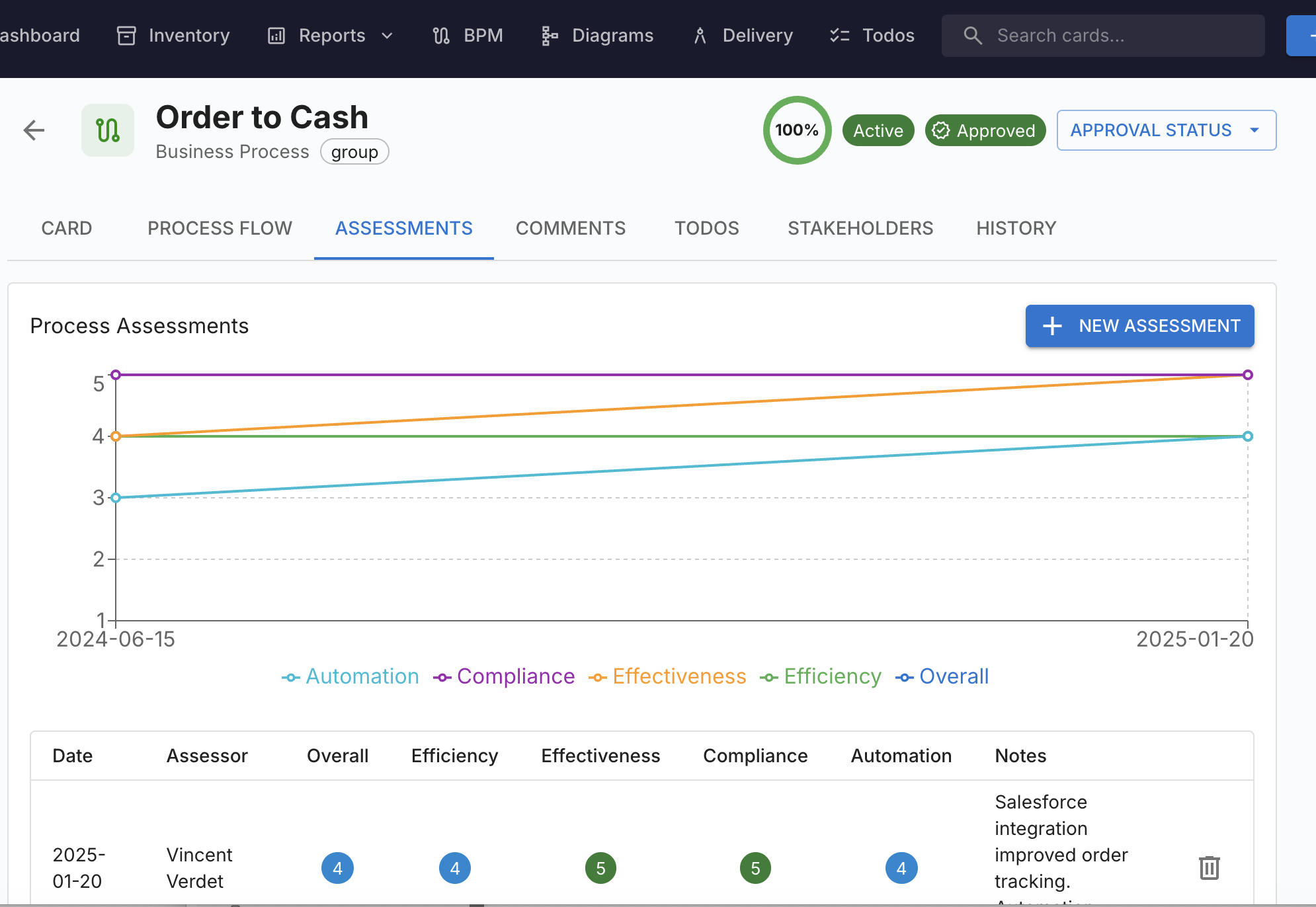Expand the Reports menu chevron
Image resolution: width=1316 pixels, height=907 pixels.
coord(388,36)
